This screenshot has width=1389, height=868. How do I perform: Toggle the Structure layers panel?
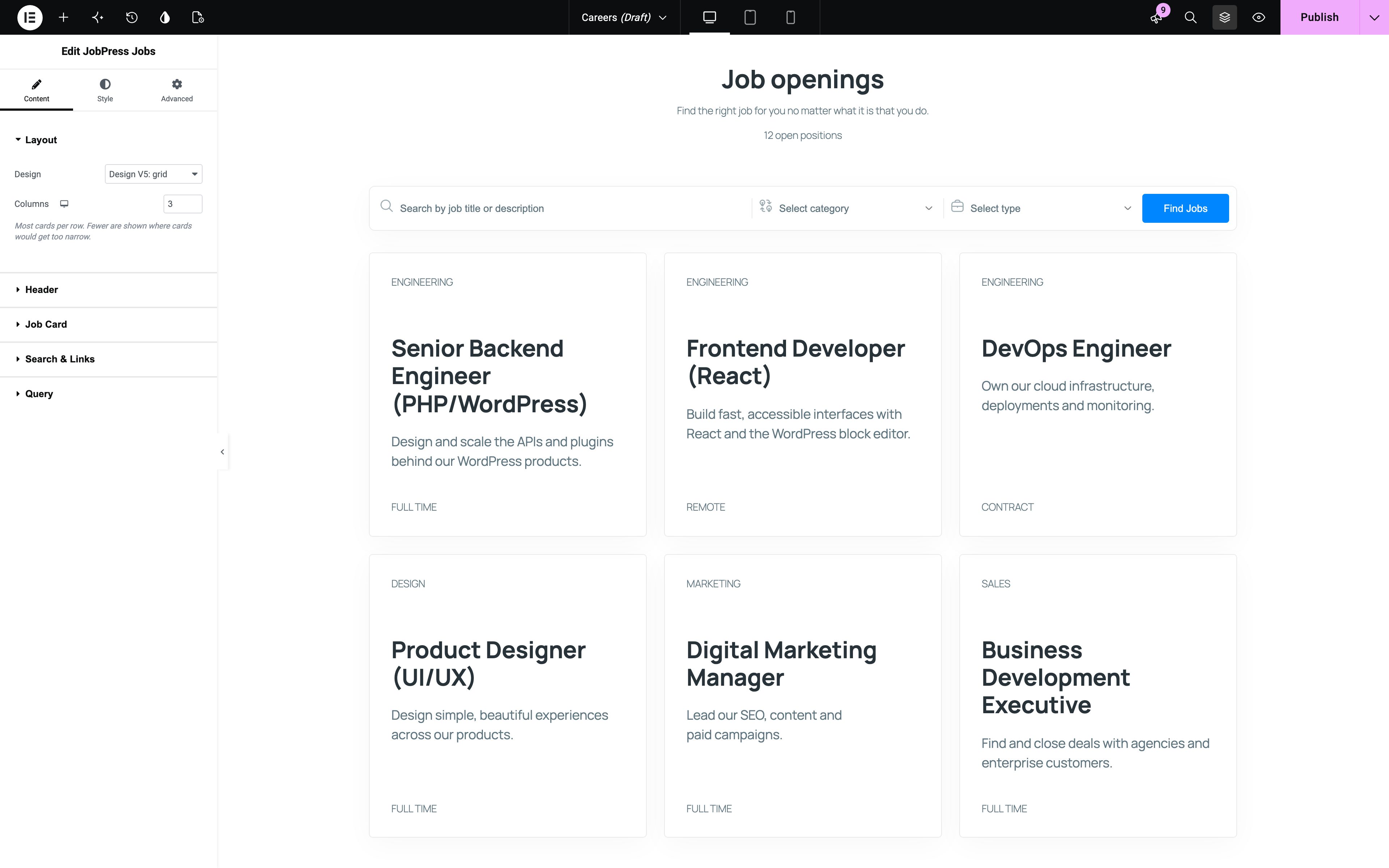(x=1224, y=17)
